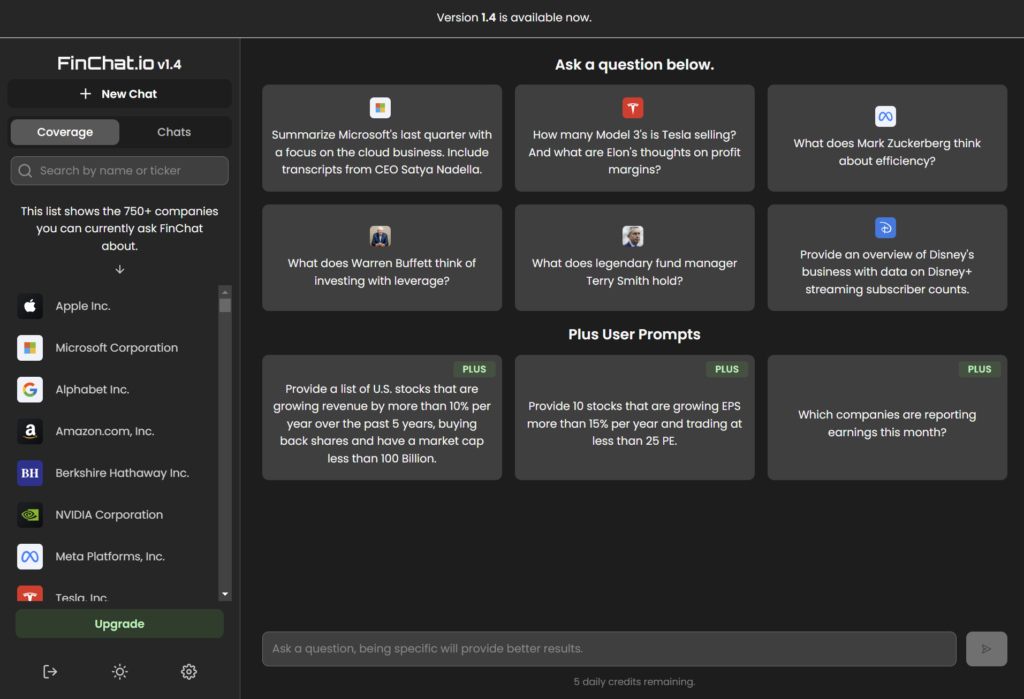Click the NVIDIA Corporation logo icon
The image size is (1024, 699).
(30, 515)
